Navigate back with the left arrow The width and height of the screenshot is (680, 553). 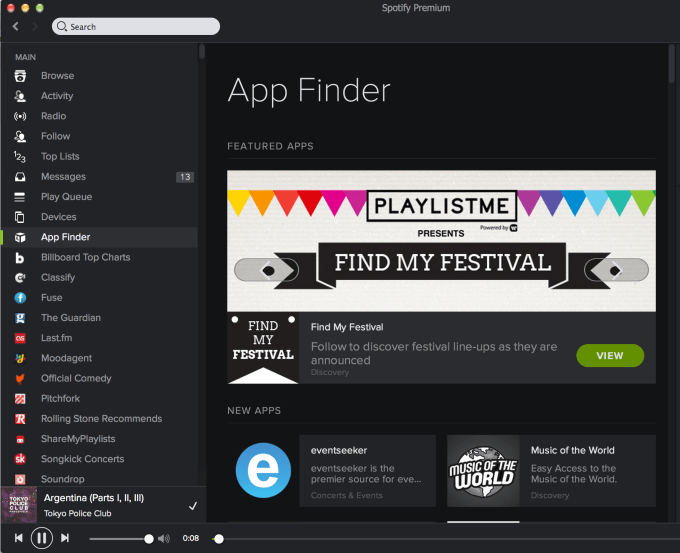click(x=16, y=26)
